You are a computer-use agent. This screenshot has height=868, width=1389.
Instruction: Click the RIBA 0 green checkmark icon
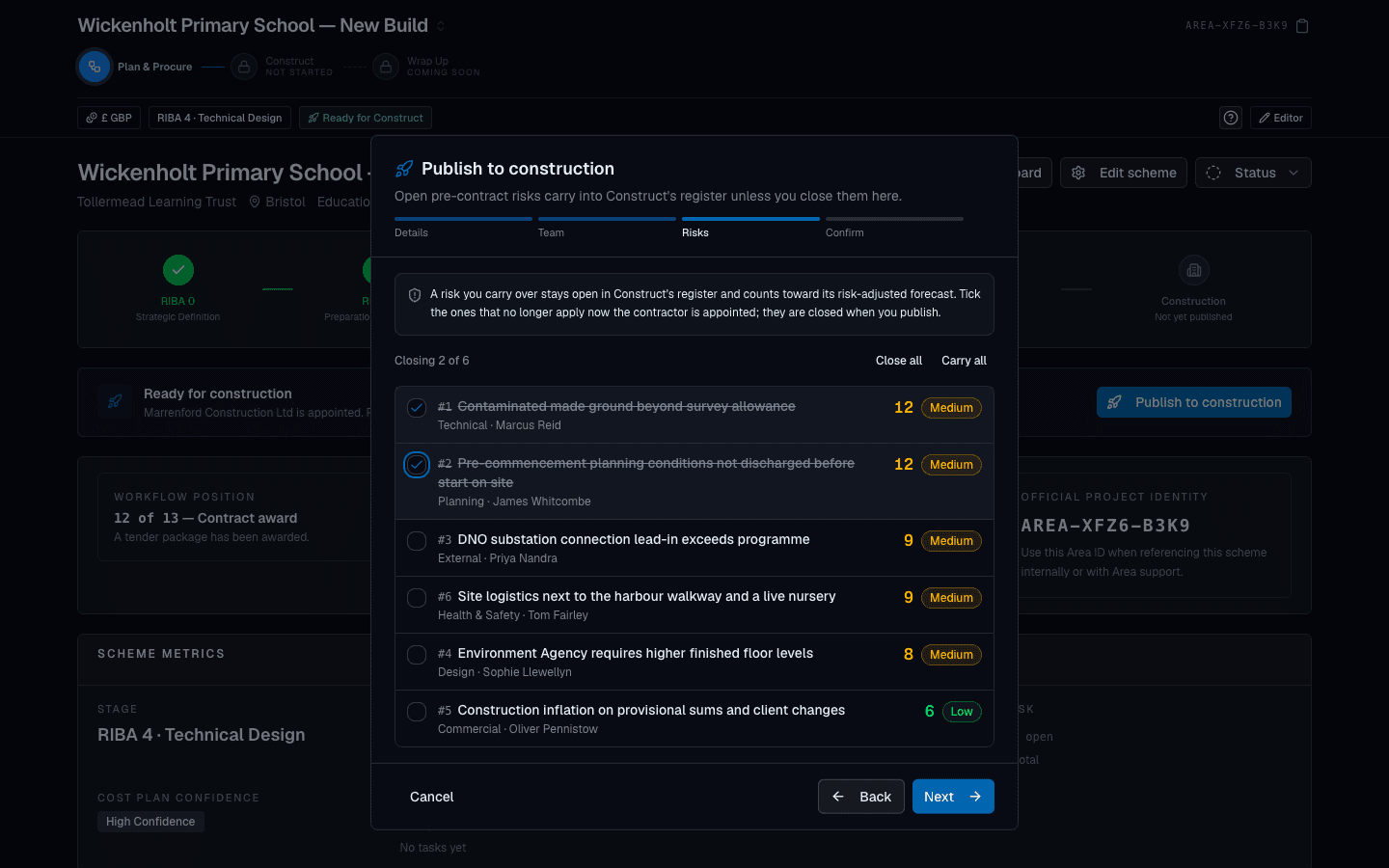pyautogui.click(x=178, y=270)
